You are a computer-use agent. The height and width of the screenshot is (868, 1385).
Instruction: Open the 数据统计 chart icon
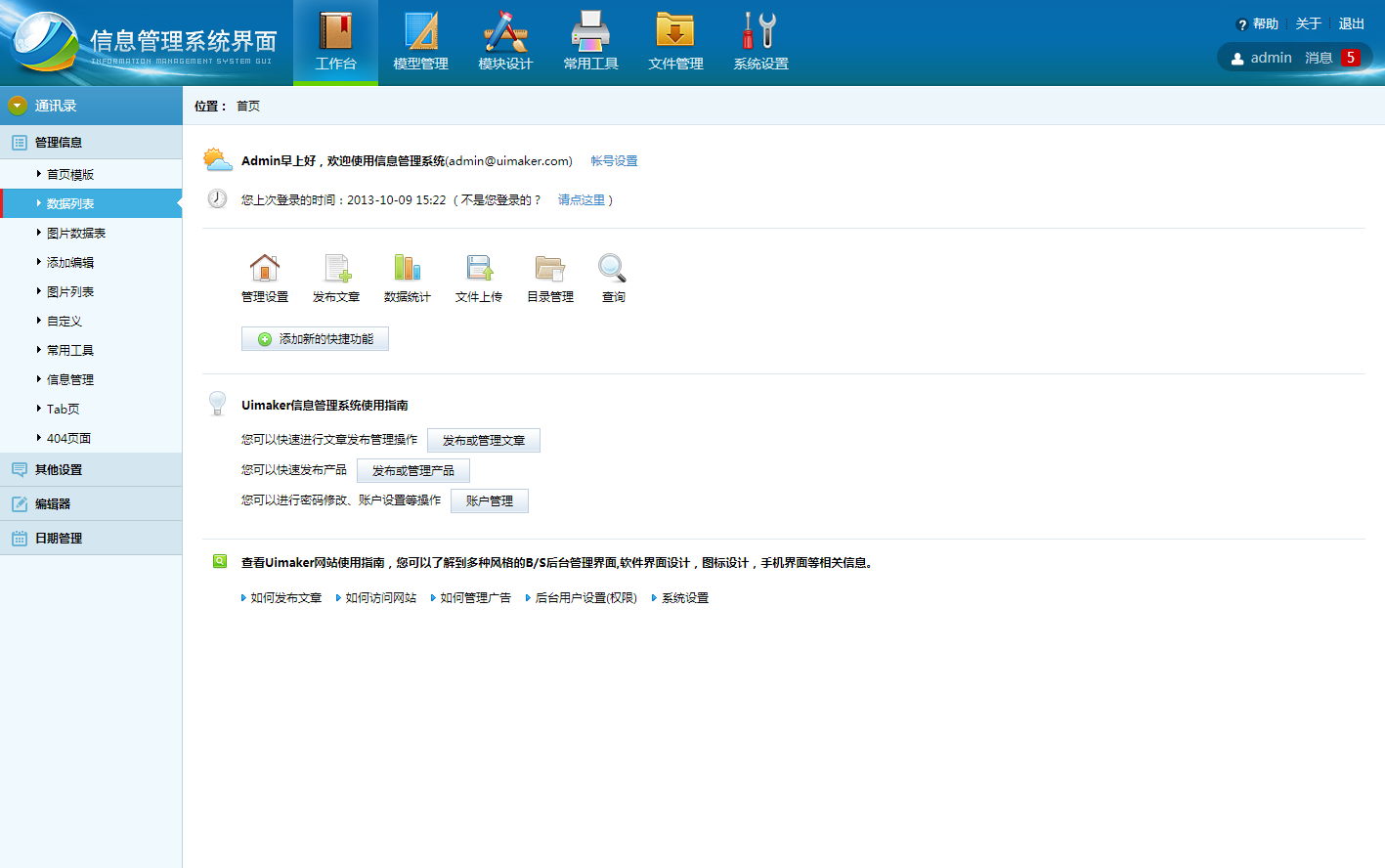click(407, 269)
